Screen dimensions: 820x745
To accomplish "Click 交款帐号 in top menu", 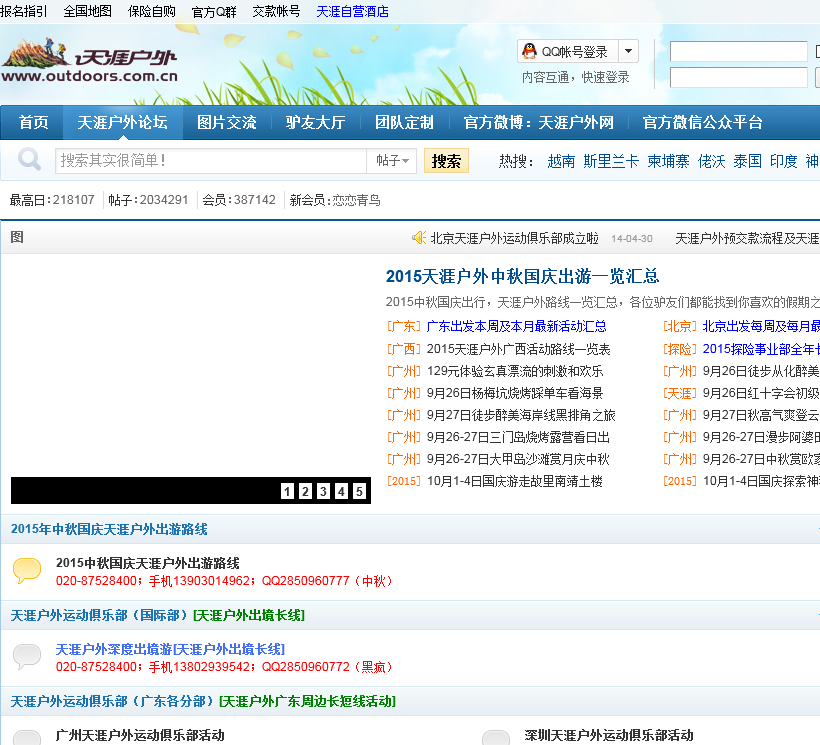I will click(276, 12).
